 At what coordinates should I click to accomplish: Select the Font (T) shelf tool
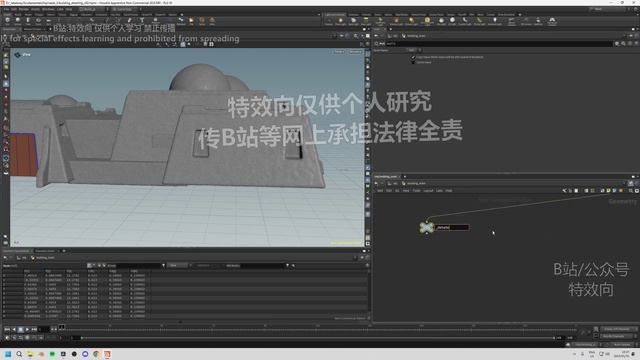(142, 20)
